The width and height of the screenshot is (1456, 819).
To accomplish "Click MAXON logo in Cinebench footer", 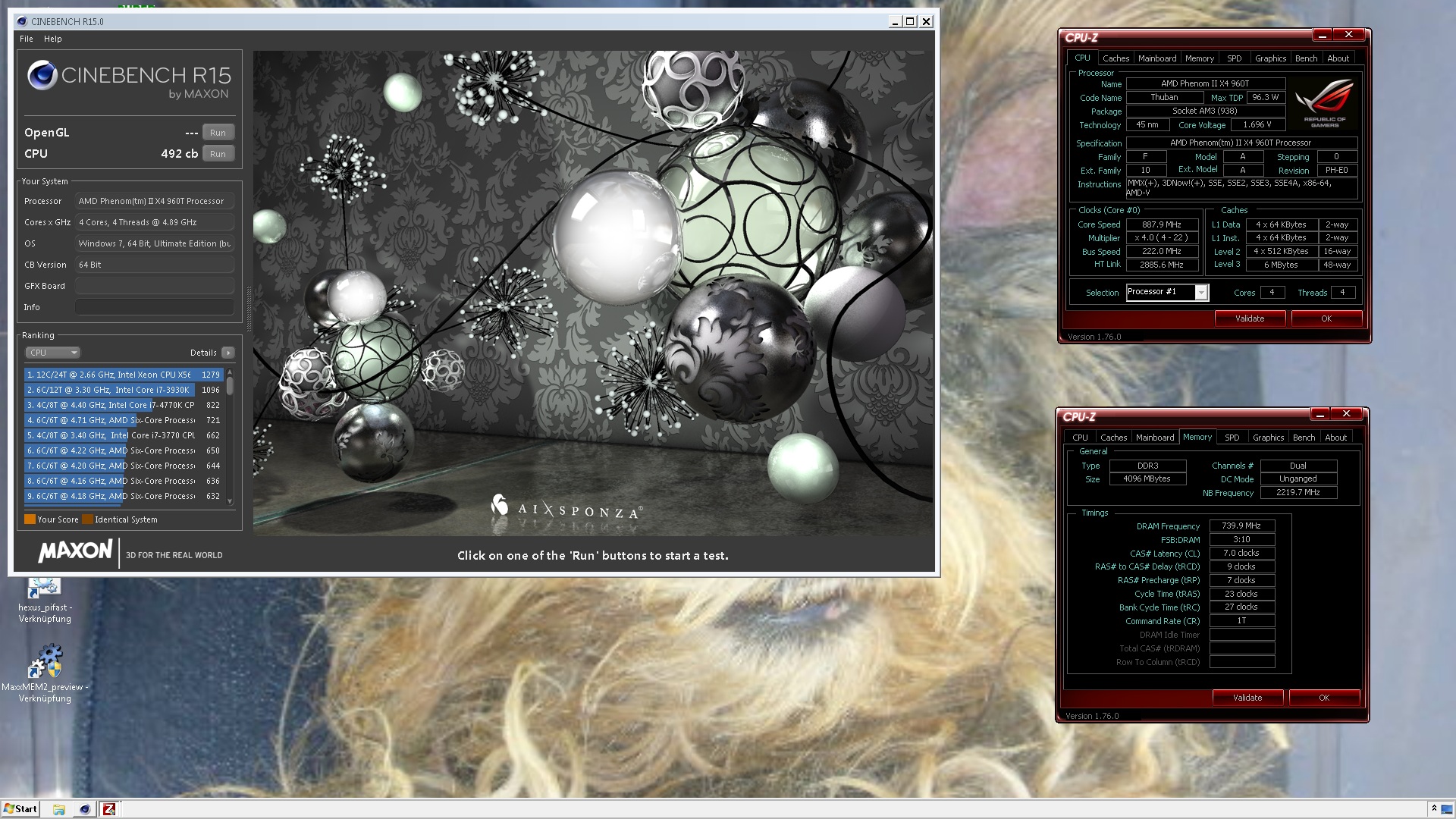I will click(x=75, y=551).
